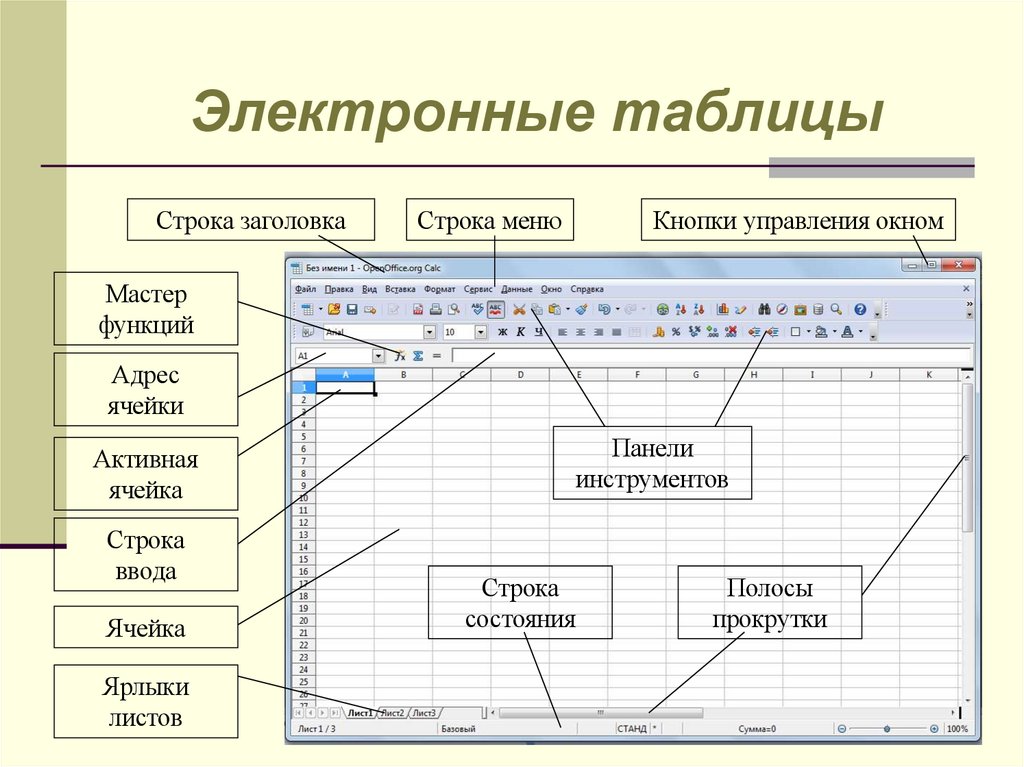Click the Copy icon

click(536, 309)
